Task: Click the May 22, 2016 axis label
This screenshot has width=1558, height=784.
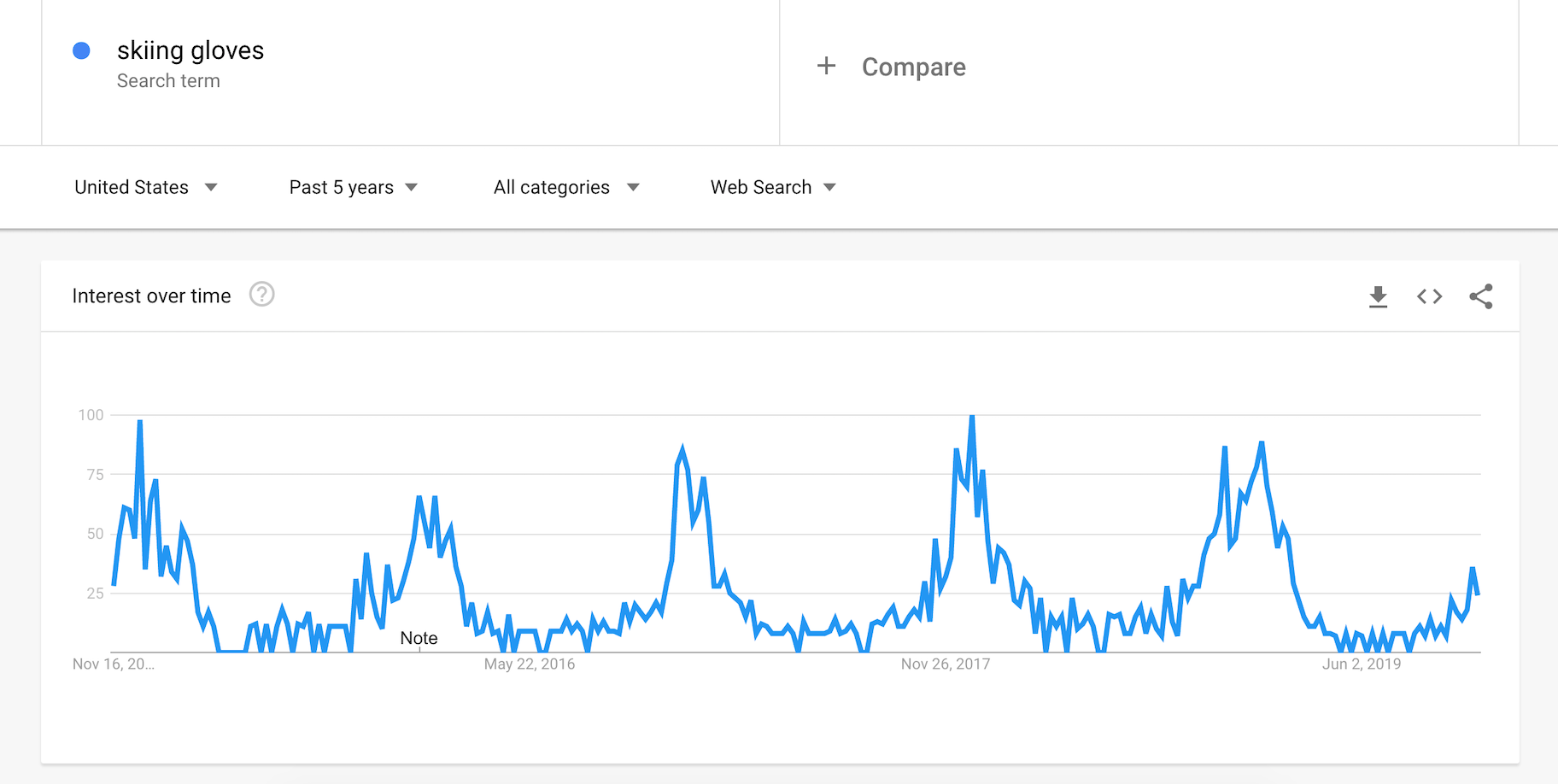Action: 530,664
